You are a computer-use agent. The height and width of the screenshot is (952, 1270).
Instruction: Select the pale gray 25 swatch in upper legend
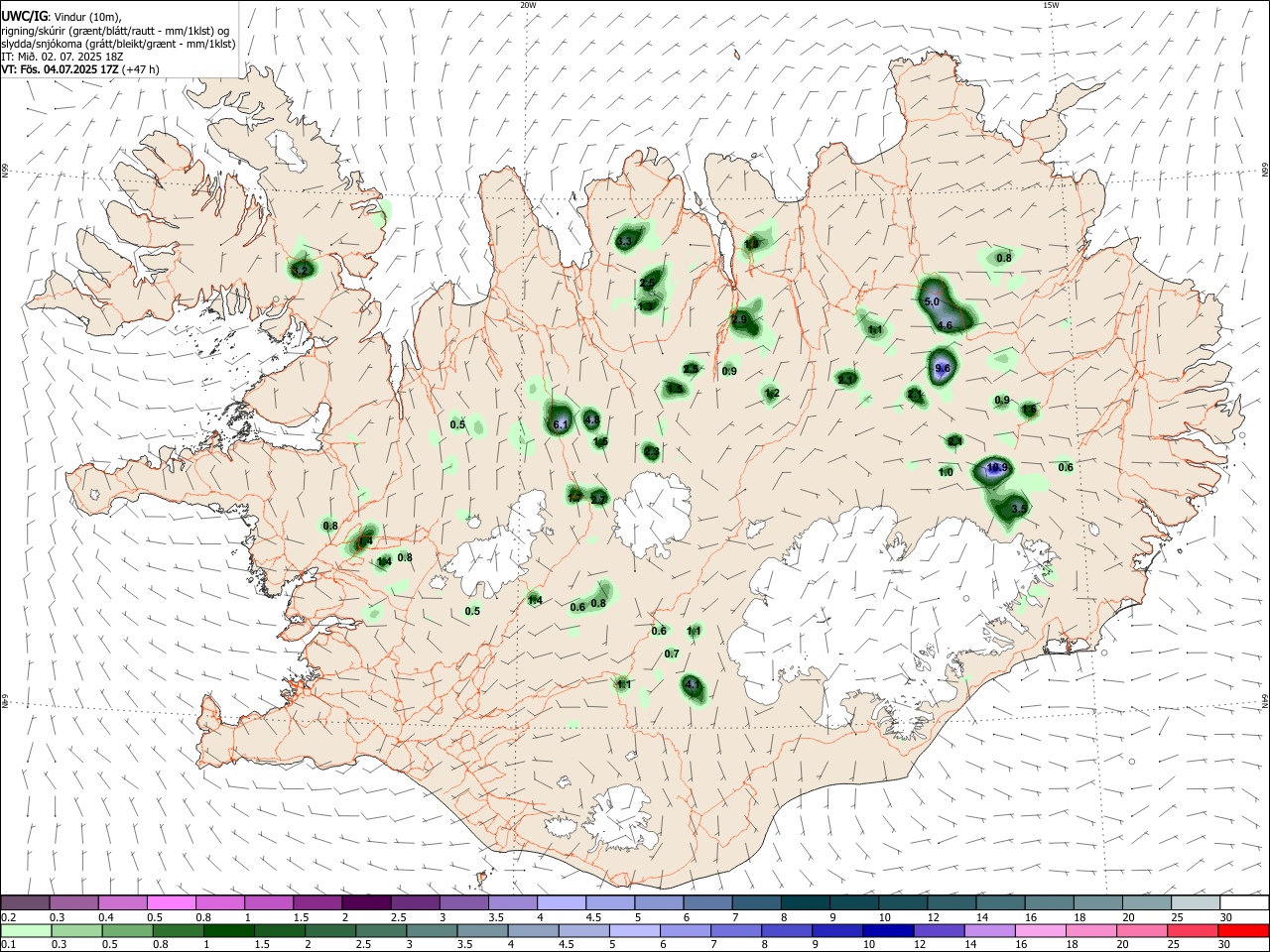1195,903
